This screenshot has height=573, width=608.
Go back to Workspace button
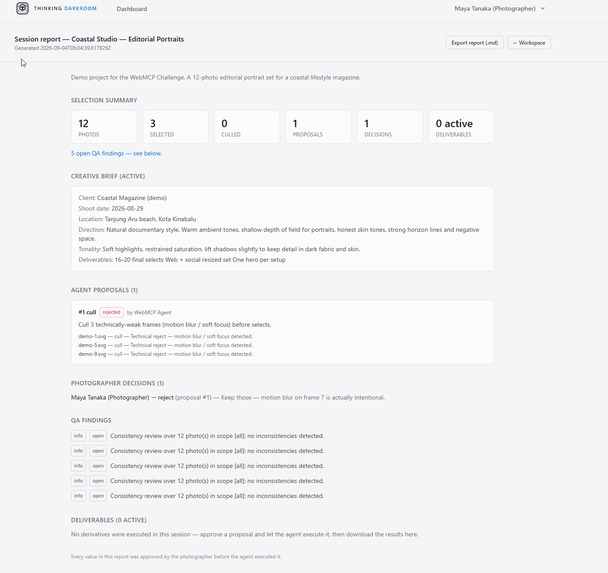[529, 43]
